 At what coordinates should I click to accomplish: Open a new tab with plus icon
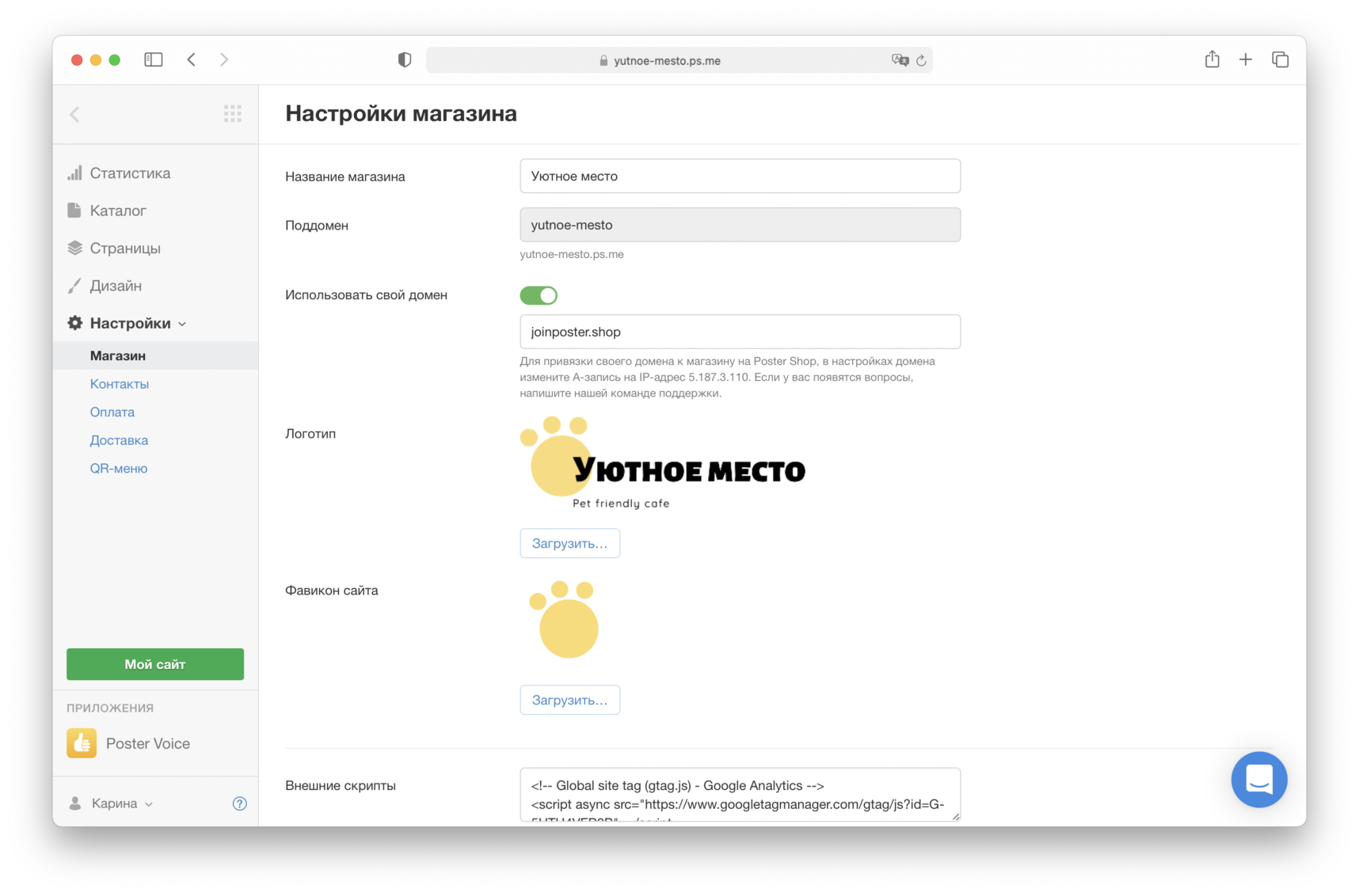(1246, 59)
